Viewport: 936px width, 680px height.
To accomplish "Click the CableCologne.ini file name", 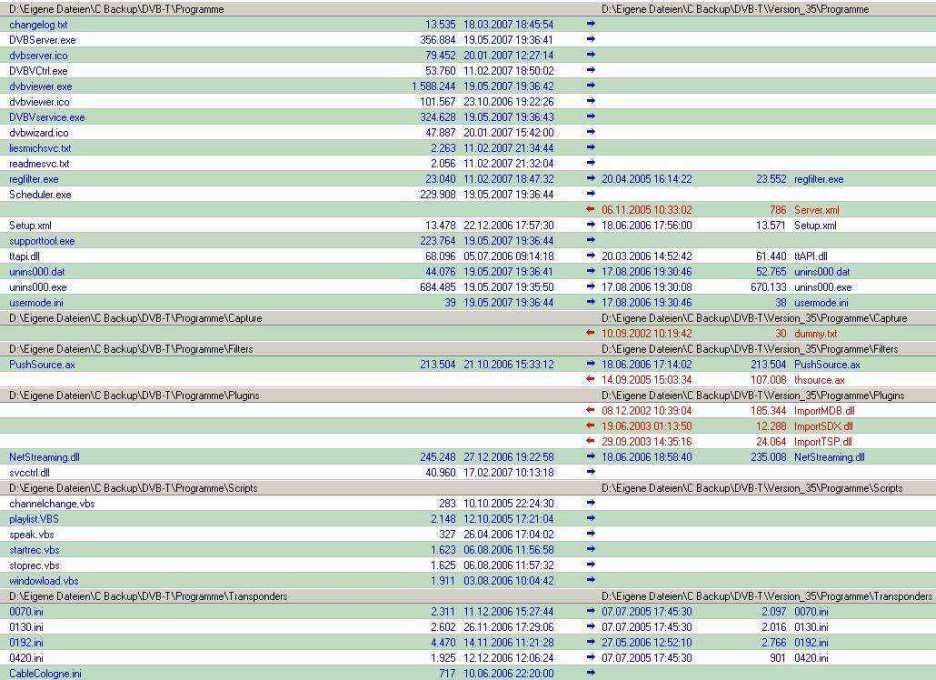I will click(45, 674).
